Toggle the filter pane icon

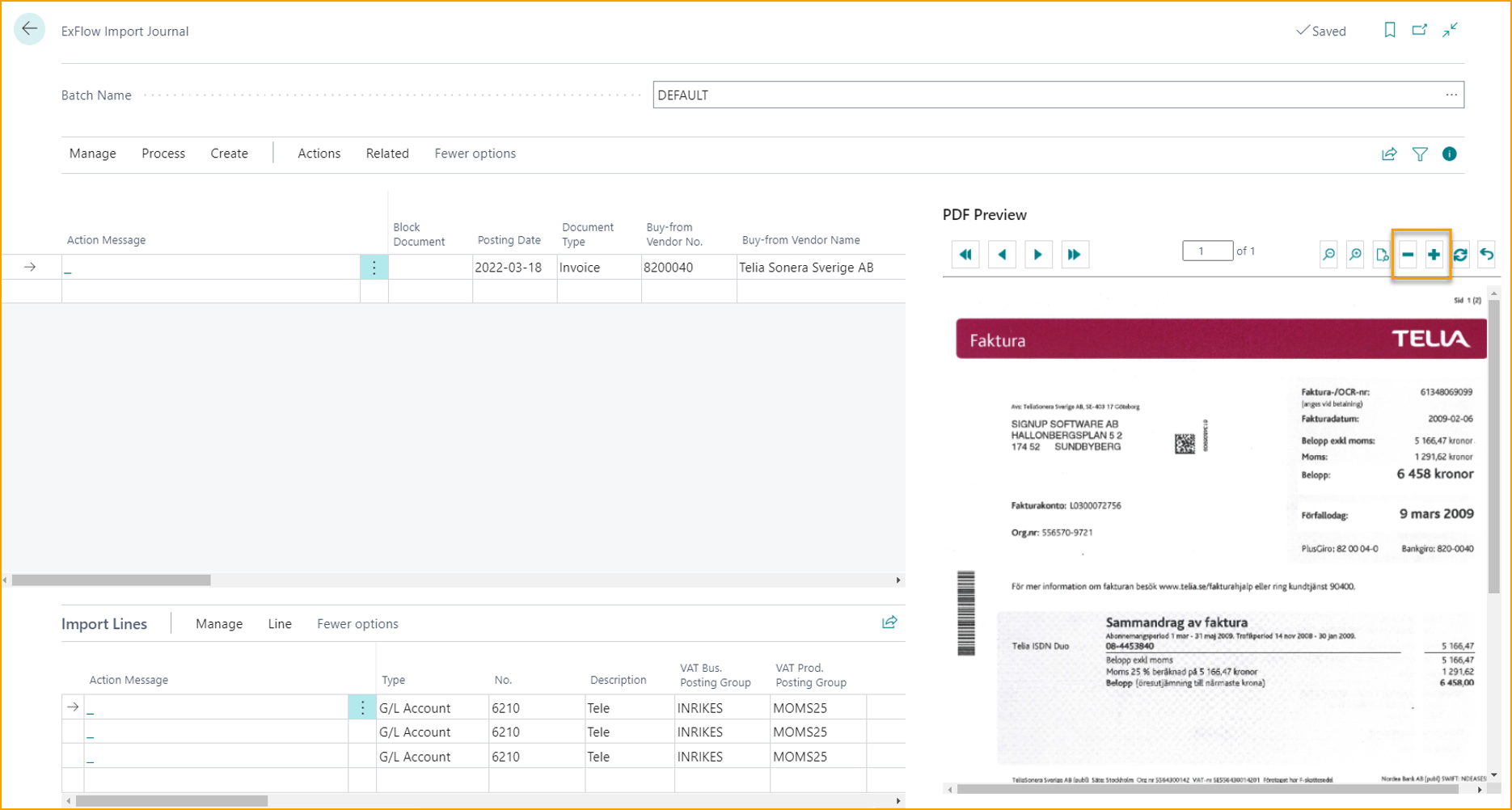click(1420, 154)
